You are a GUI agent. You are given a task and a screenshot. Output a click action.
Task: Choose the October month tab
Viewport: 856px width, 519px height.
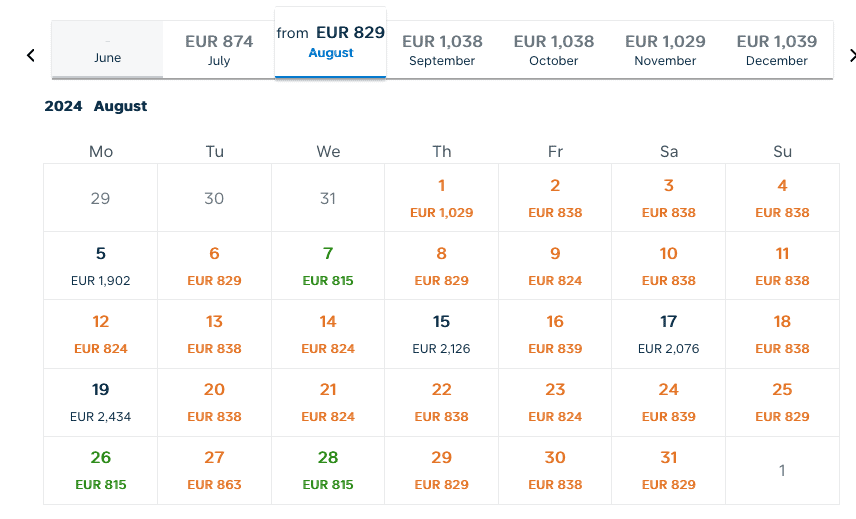tap(554, 50)
